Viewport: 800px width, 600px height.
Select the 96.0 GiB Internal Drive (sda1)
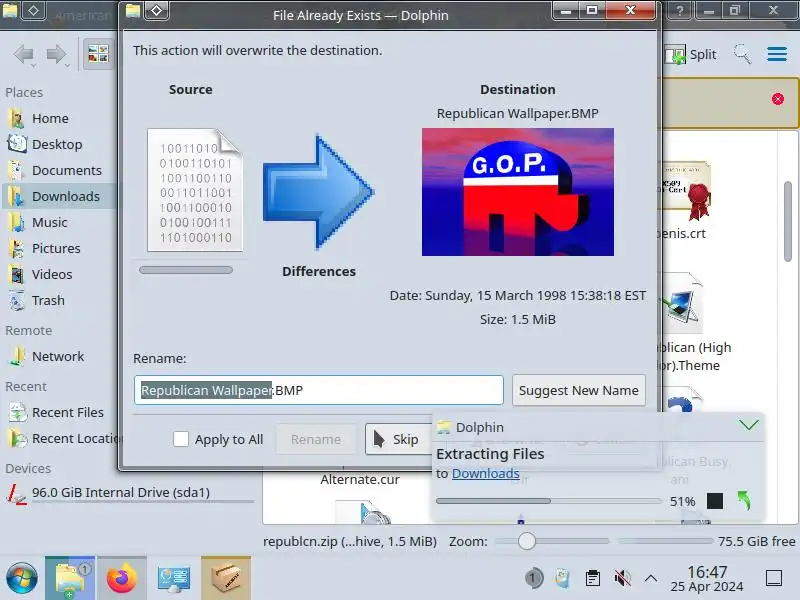[120, 493]
